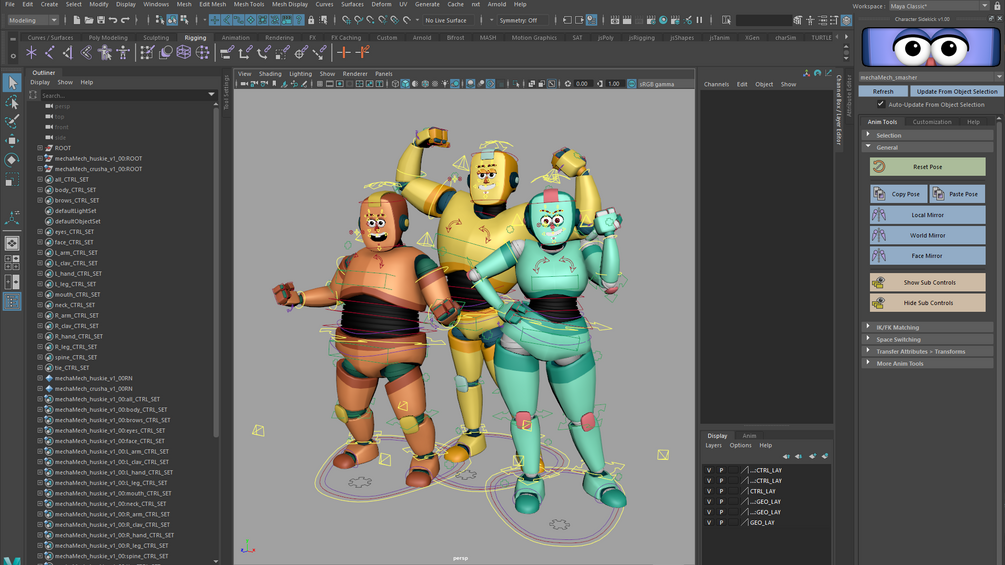Click the Save Scene disk icon

point(101,20)
